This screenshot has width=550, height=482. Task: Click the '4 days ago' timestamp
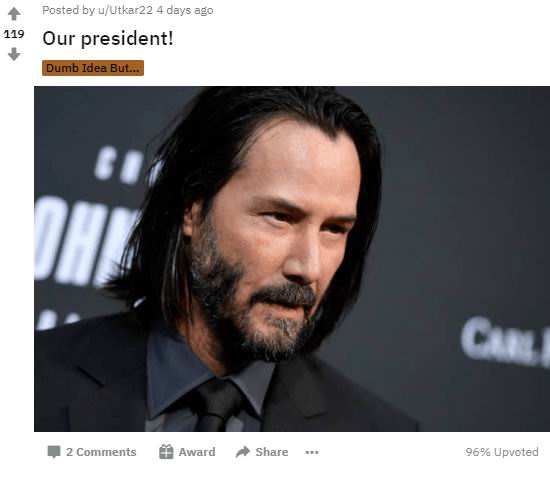click(x=185, y=10)
